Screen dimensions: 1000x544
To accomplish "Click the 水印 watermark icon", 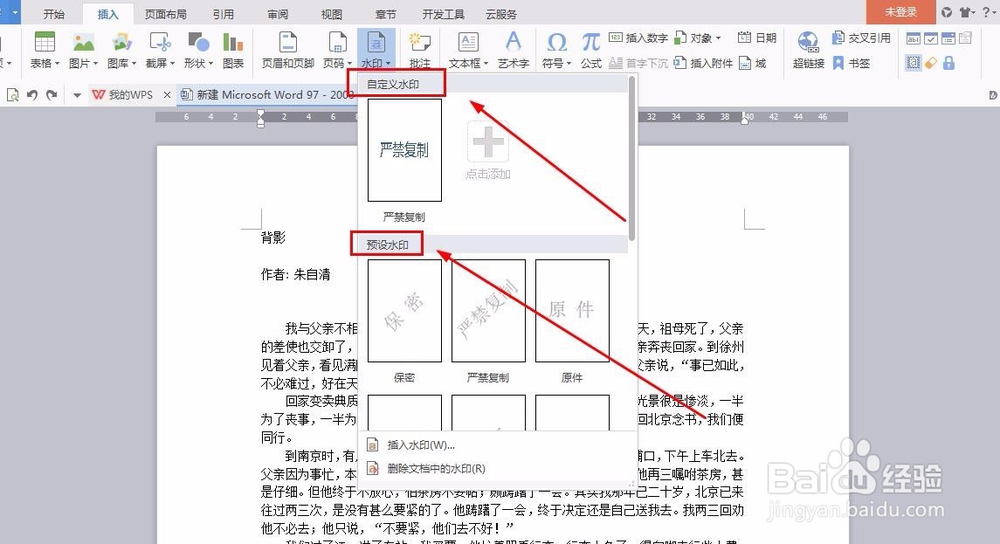I will coord(376,42).
